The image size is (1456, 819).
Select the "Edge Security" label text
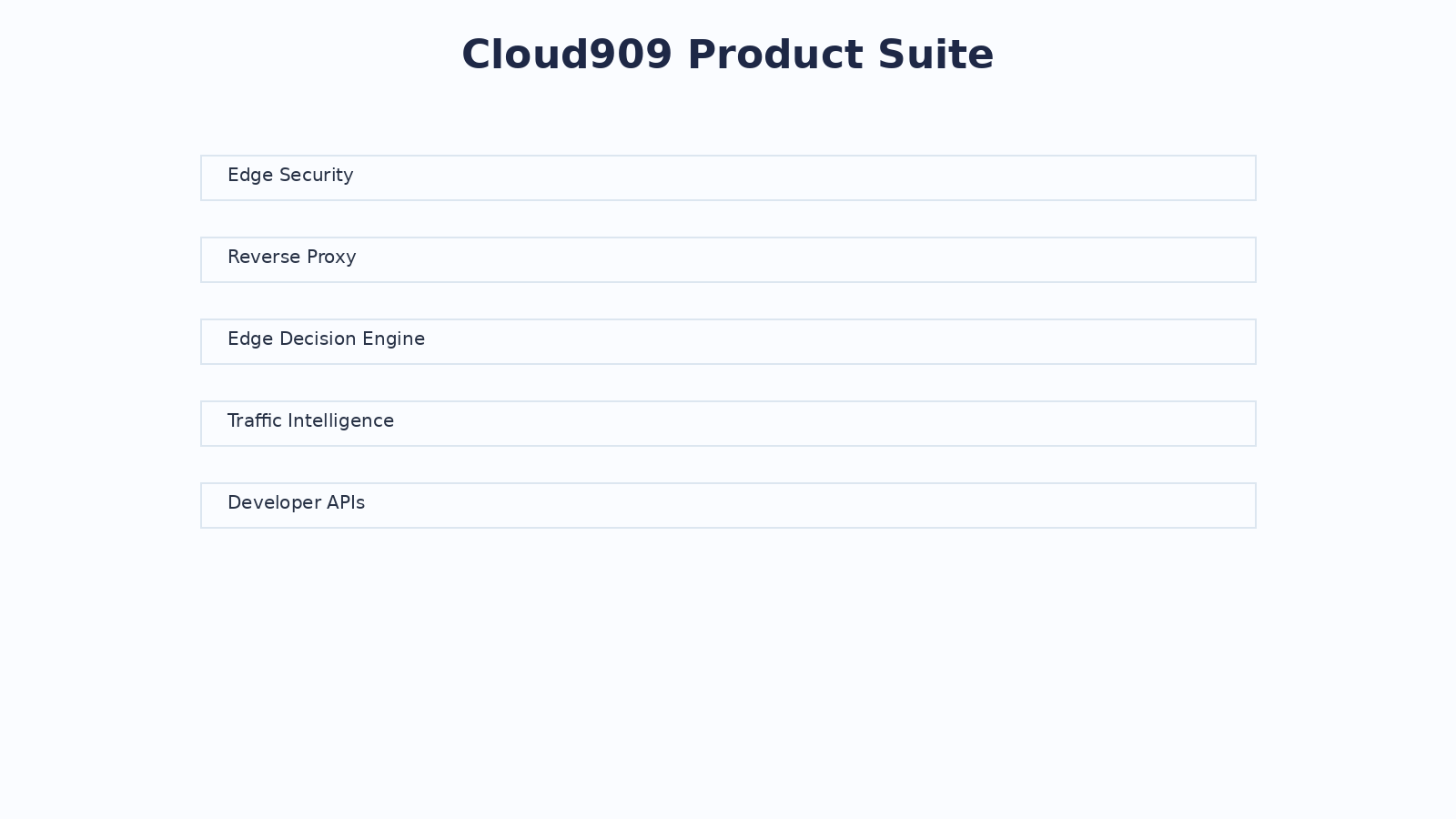pyautogui.click(x=290, y=176)
